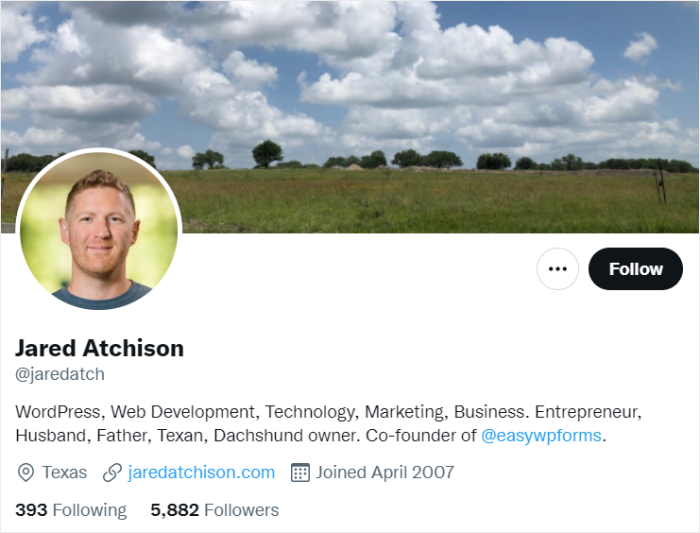Open the @easywpforms mention link
Viewport: 700px width, 533px height.
pos(541,435)
